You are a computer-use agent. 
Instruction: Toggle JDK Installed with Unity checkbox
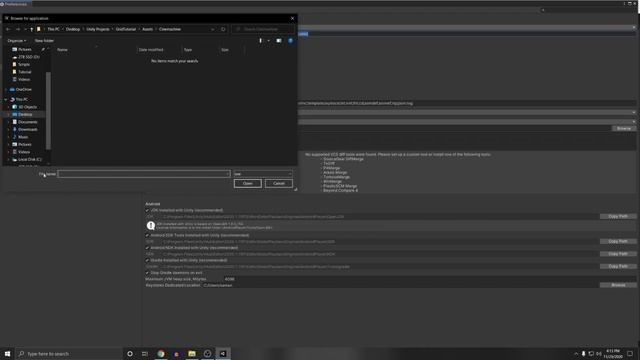(147, 210)
